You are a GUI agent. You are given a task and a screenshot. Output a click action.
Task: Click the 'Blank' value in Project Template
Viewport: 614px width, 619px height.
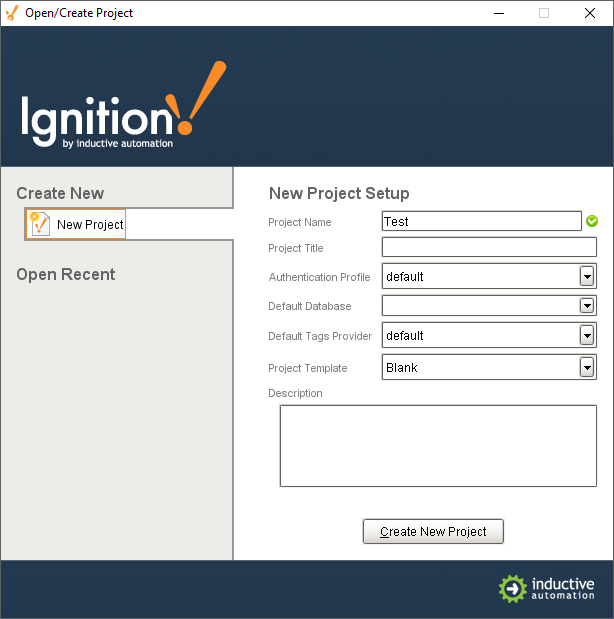[x=402, y=368]
